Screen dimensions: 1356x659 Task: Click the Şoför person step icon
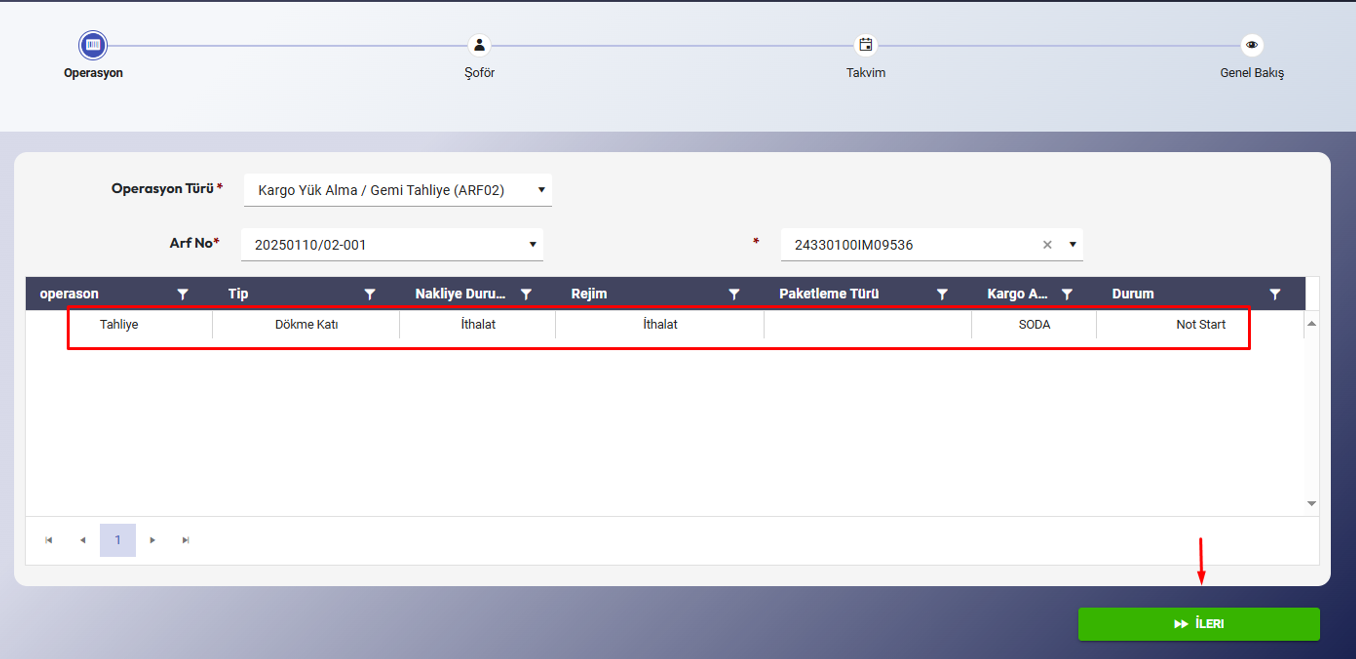(x=480, y=45)
